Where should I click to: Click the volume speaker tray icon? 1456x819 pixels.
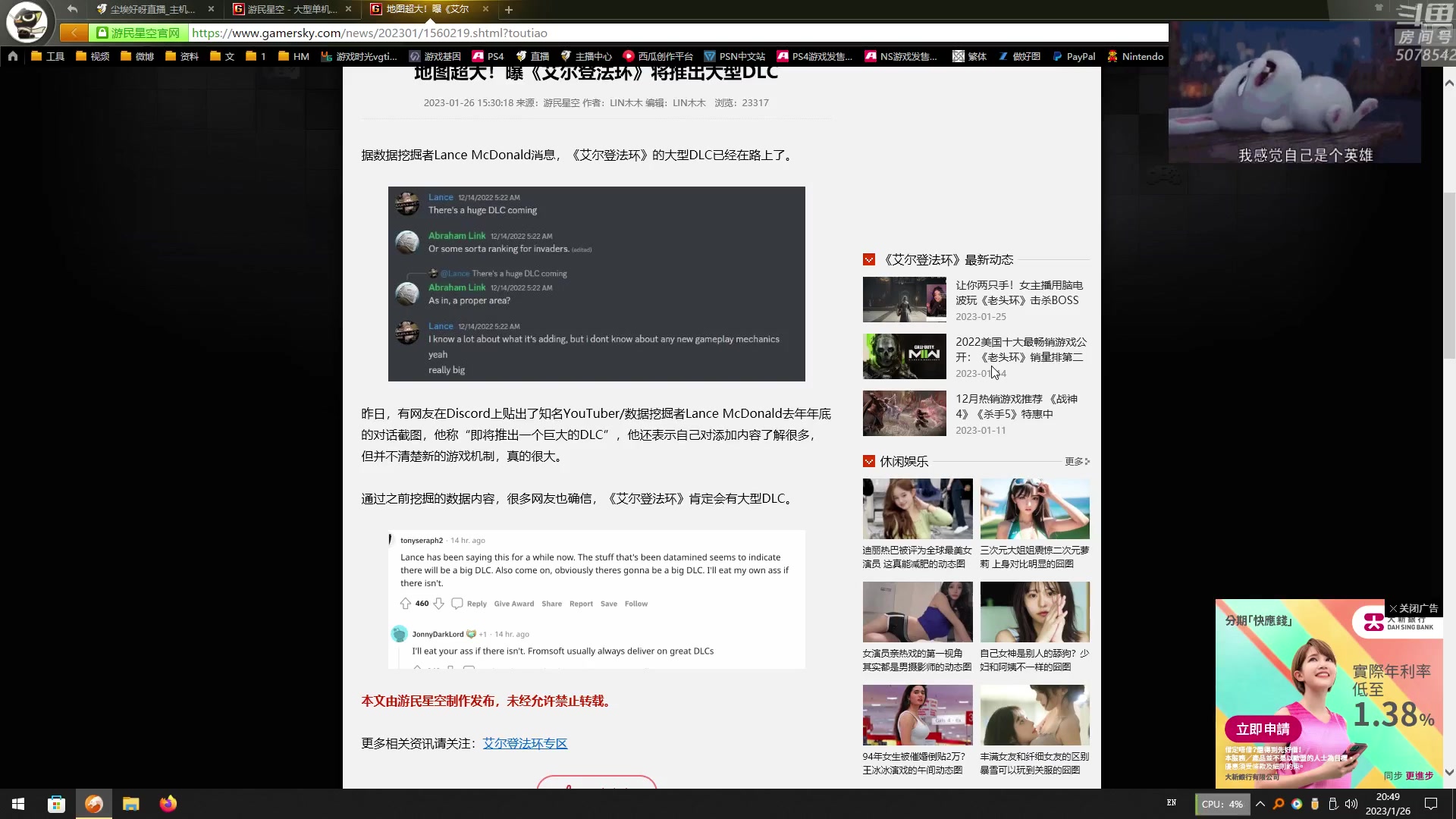(x=1351, y=804)
